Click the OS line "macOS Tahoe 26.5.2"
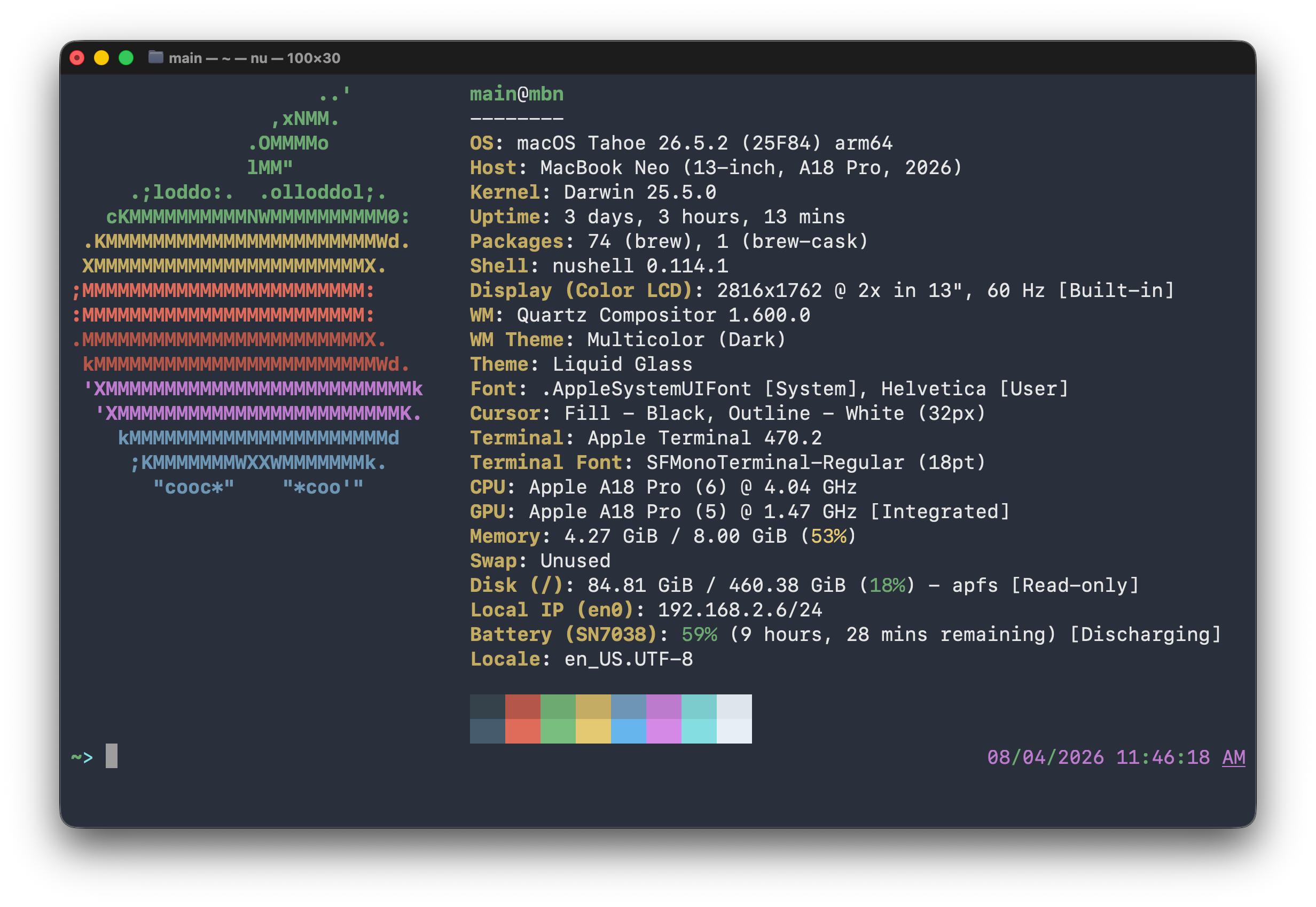The width and height of the screenshot is (1316, 907). coord(622,143)
